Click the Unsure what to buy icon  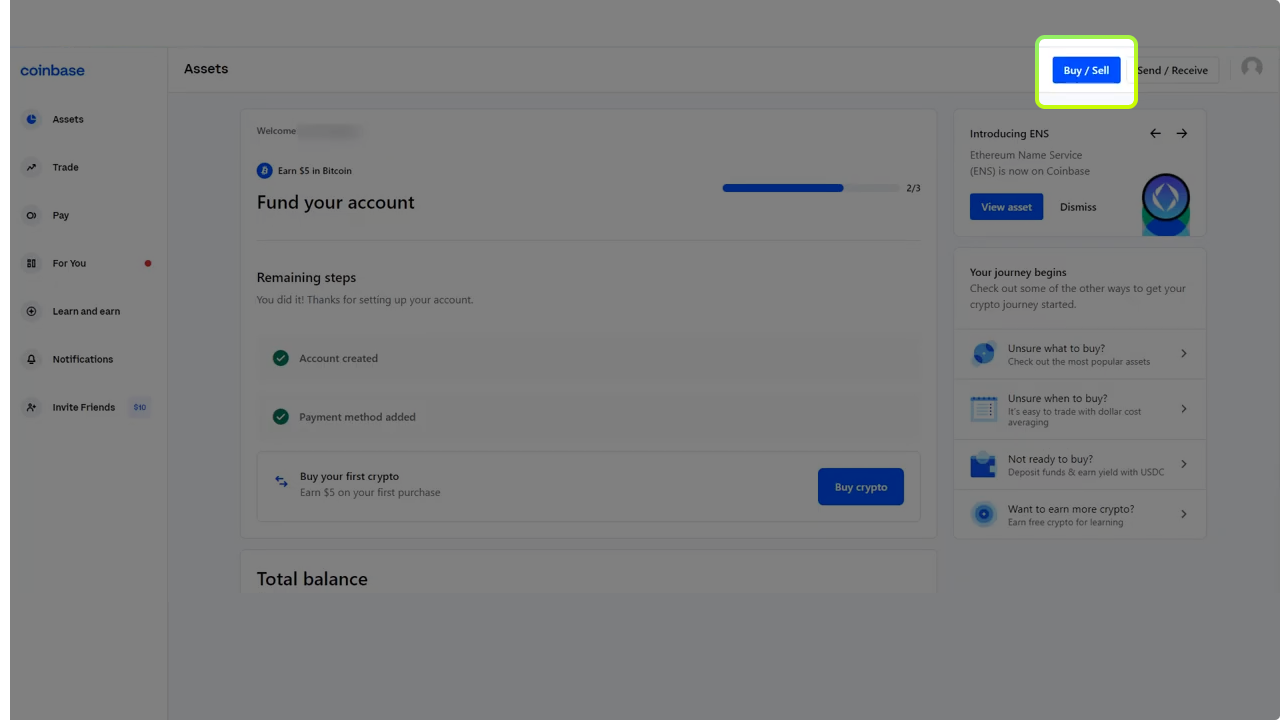click(984, 354)
